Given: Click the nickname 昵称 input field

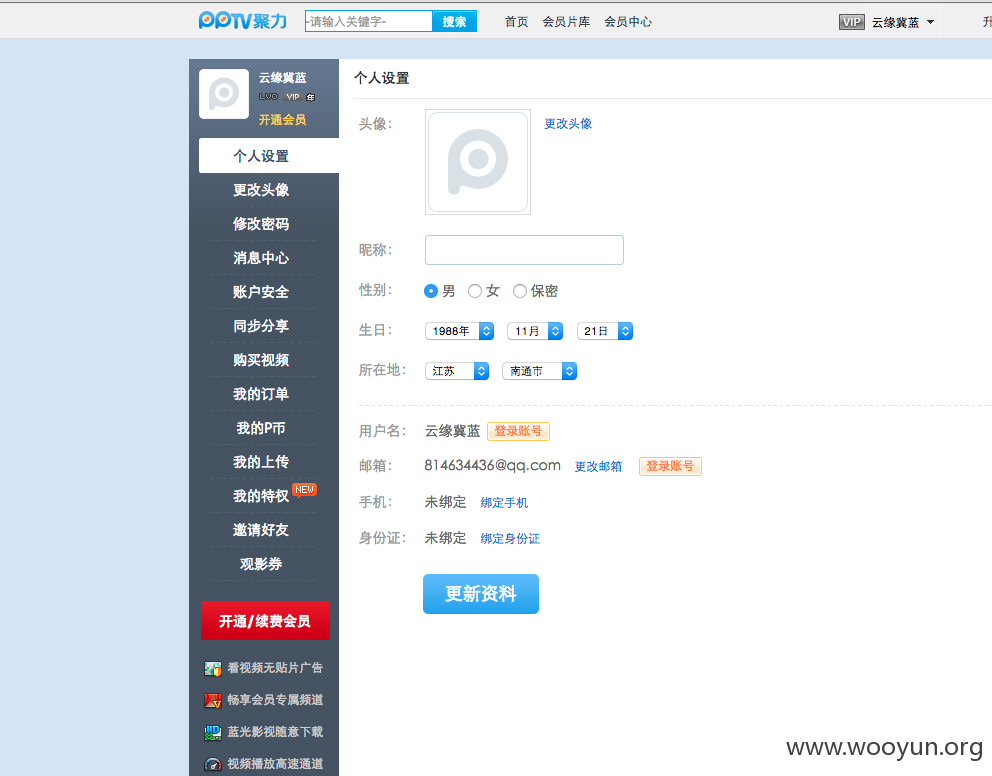Looking at the screenshot, I should (524, 250).
